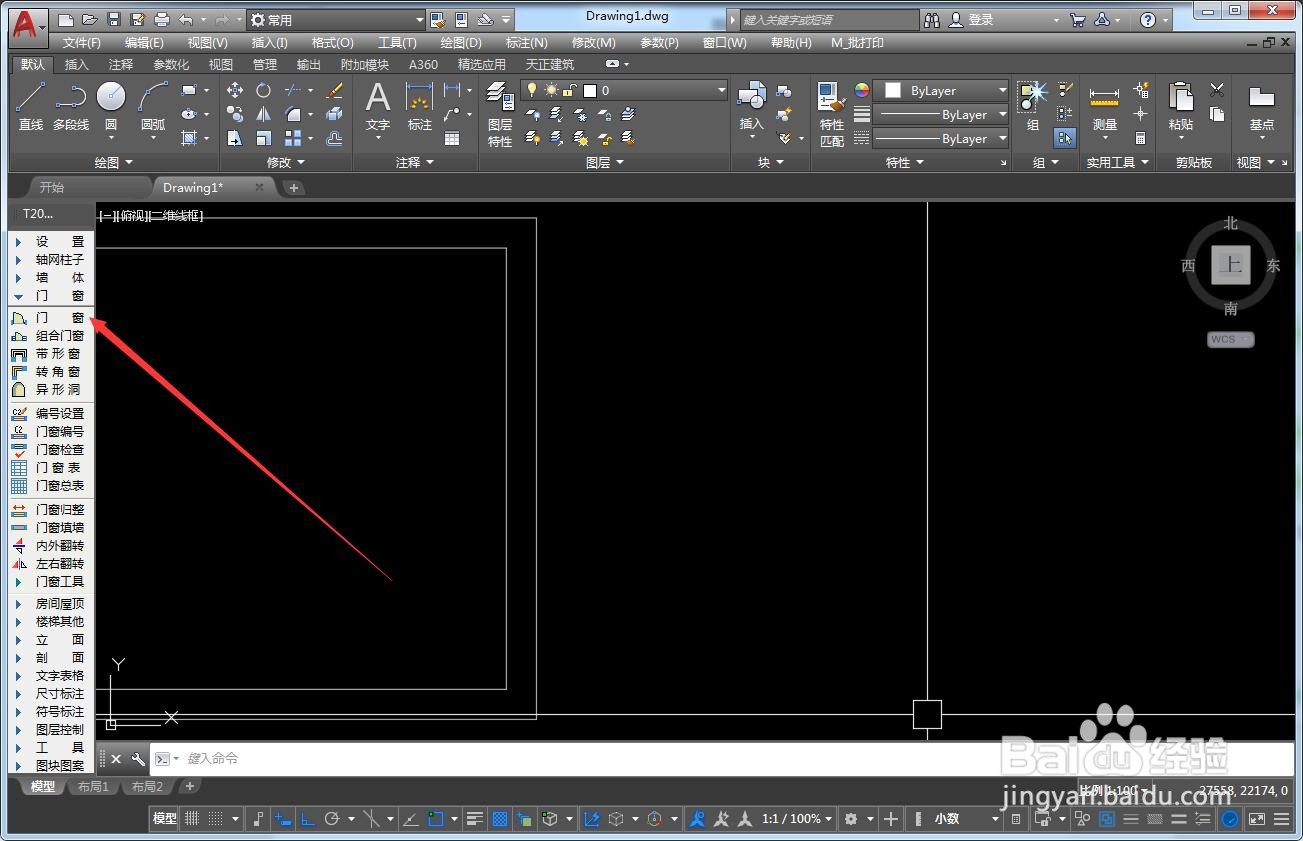
Task: Select the Polyline (多段线) tool
Action: 71,105
